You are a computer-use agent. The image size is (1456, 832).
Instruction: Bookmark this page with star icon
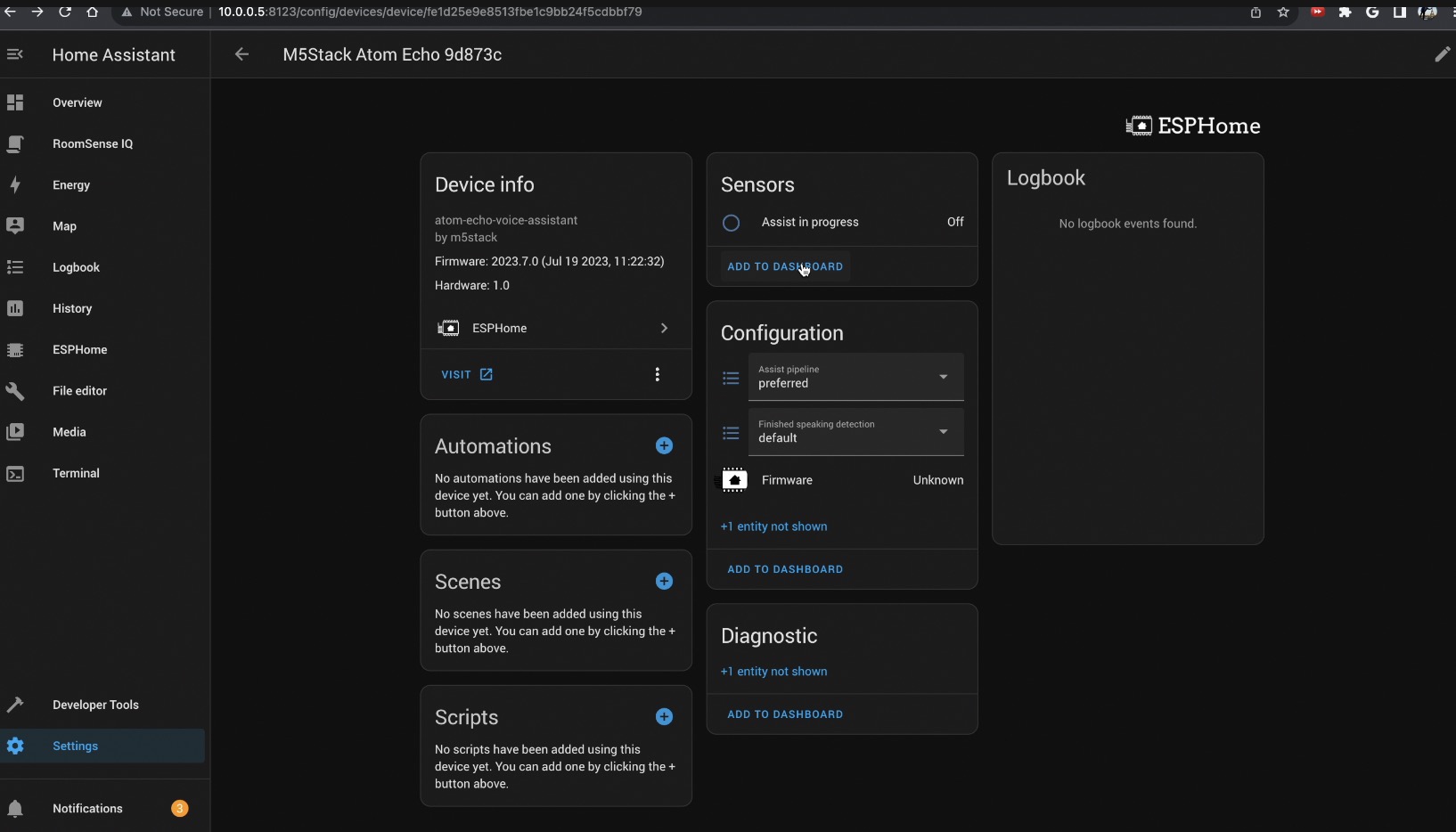pos(1283,12)
